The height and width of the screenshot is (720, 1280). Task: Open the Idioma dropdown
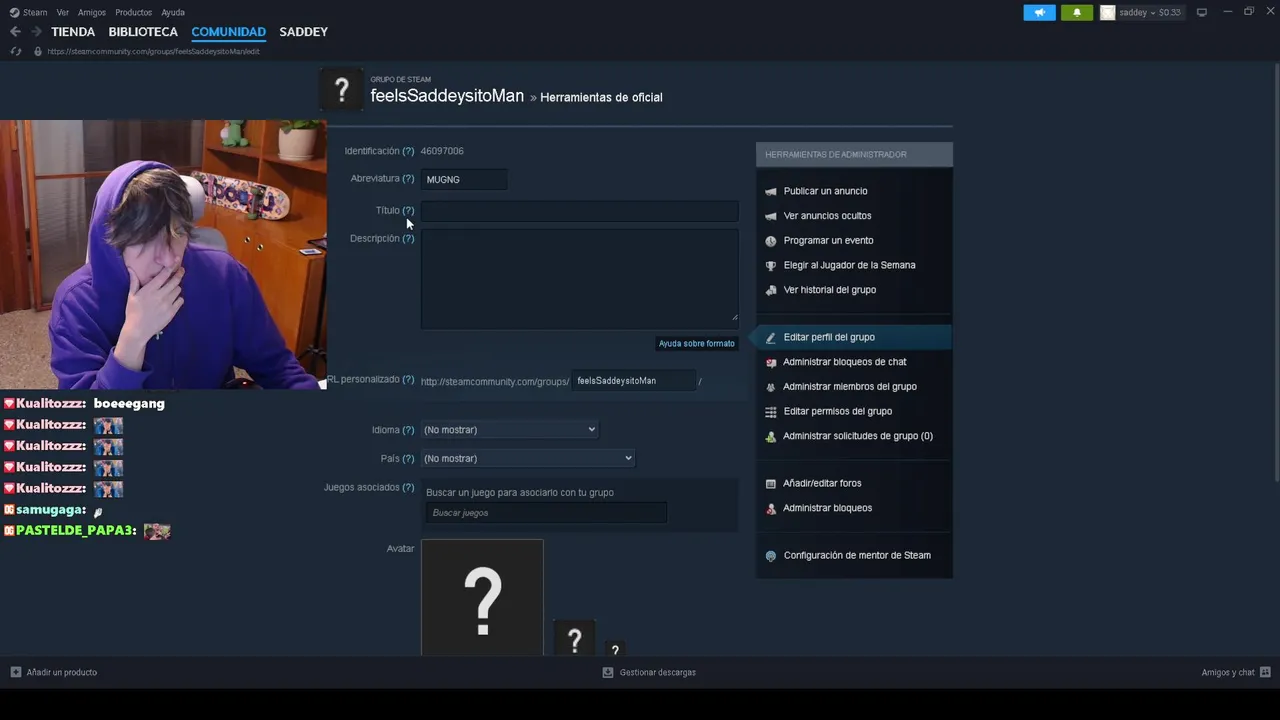pyautogui.click(x=509, y=430)
